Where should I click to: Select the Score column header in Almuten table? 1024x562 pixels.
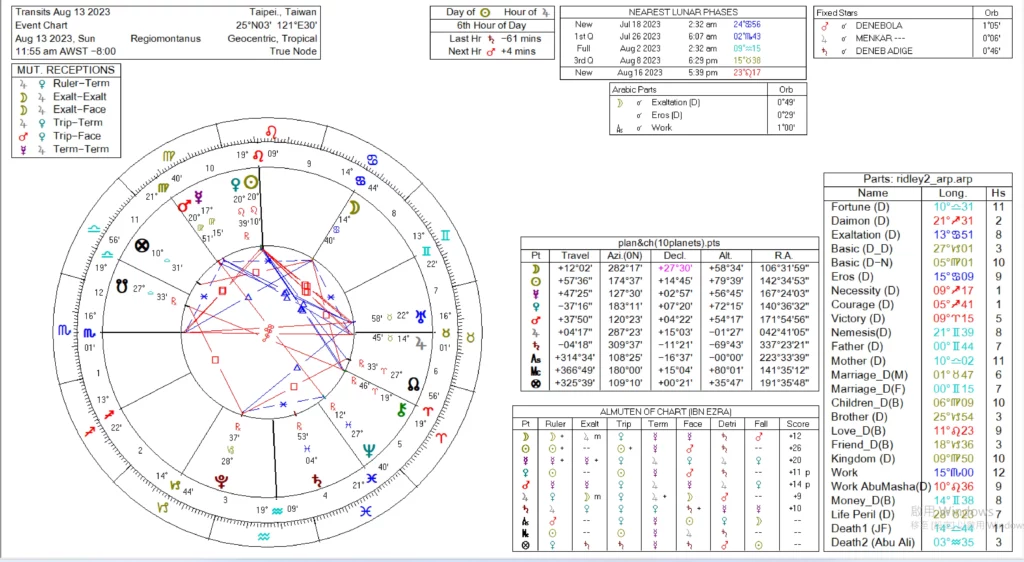[797, 422]
